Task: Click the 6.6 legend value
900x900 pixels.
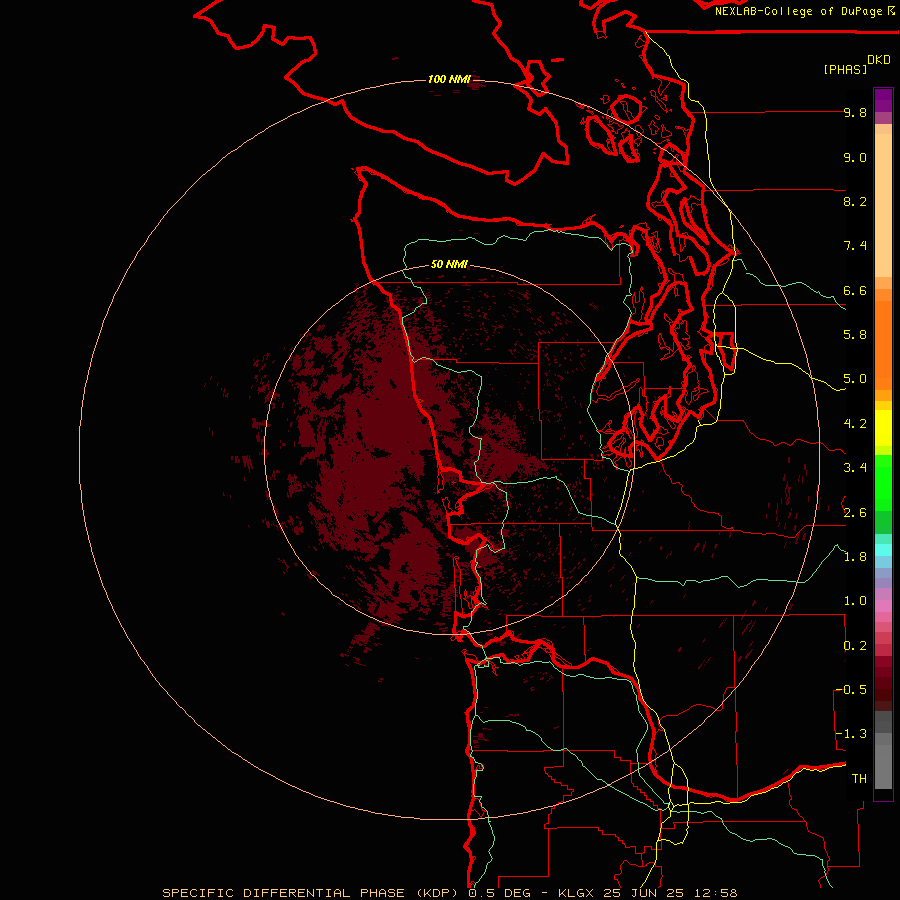Action: click(x=855, y=290)
